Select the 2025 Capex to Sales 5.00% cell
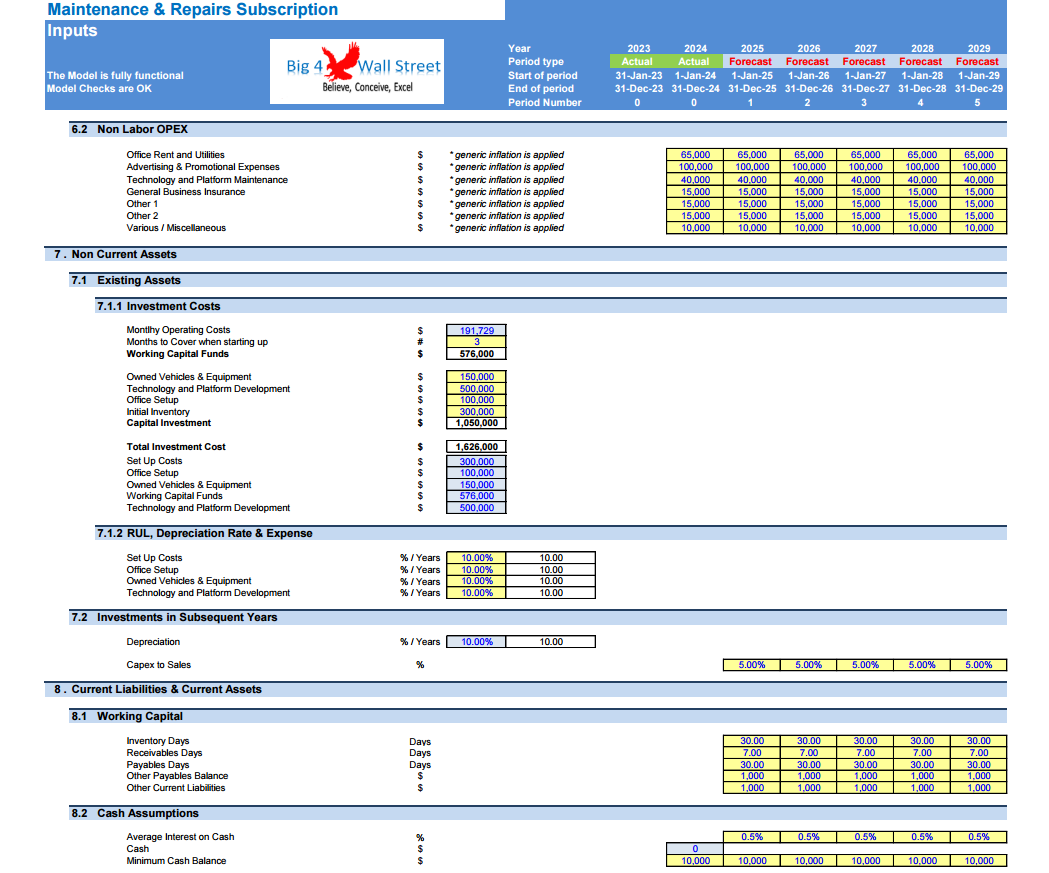This screenshot has width=1049, height=873. tap(752, 665)
